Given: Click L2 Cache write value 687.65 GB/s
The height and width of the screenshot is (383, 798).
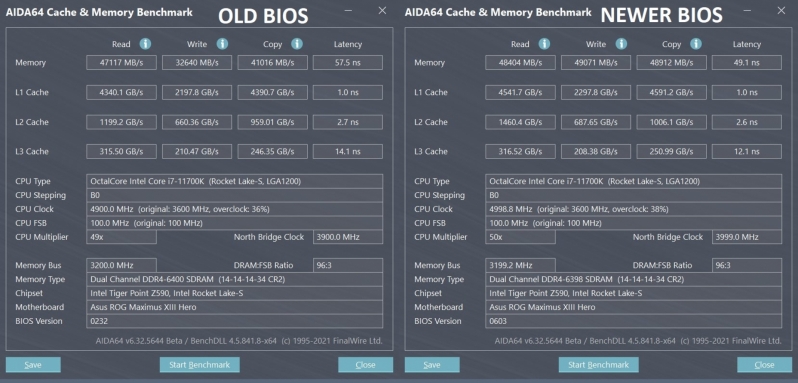Looking at the screenshot, I should coord(596,122).
